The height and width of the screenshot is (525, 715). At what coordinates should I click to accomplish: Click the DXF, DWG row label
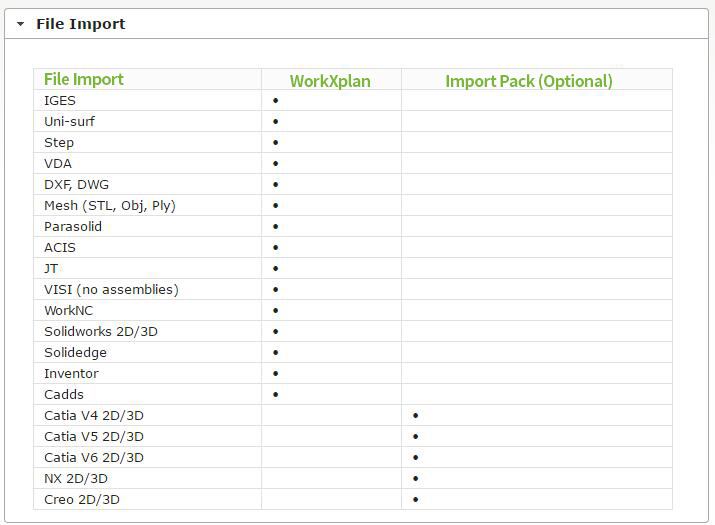(x=77, y=184)
